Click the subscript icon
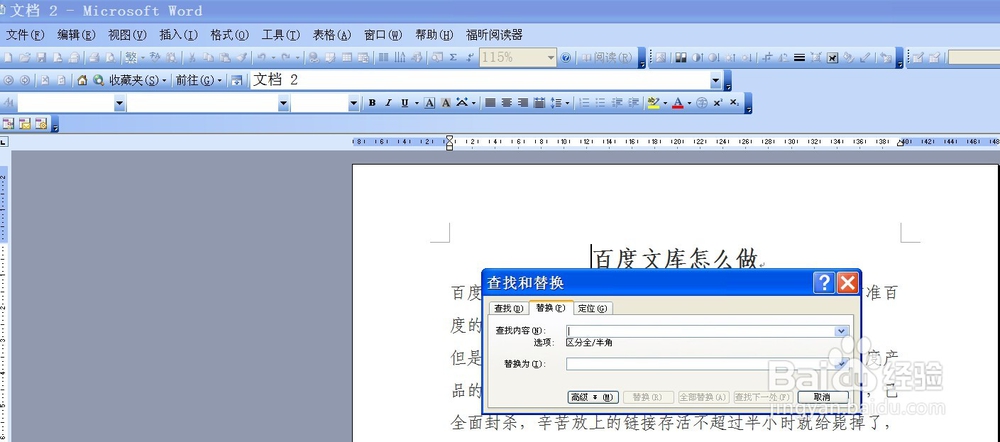The width and height of the screenshot is (1000, 442). 734,103
